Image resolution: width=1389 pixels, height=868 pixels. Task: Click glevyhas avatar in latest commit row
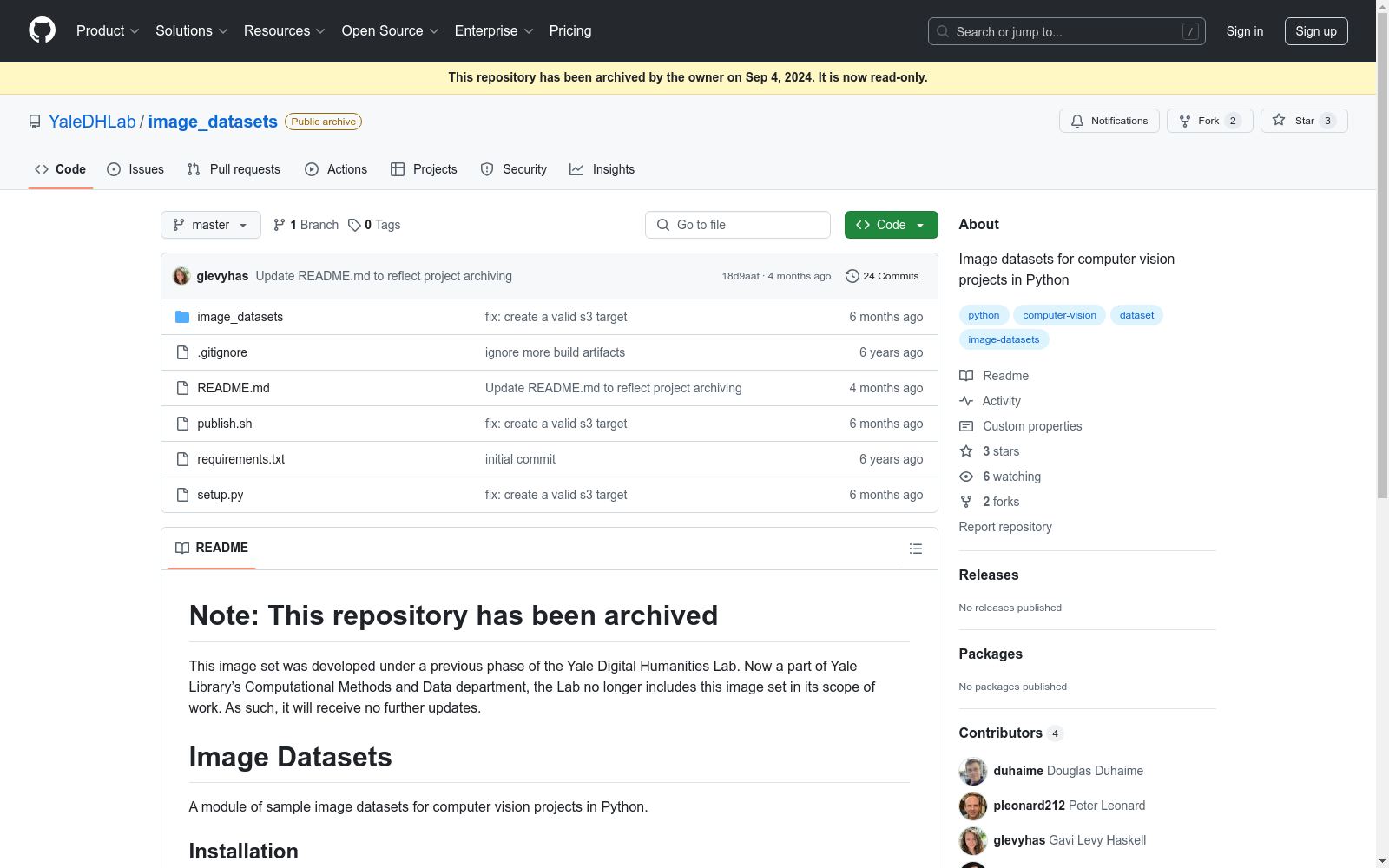click(x=181, y=276)
